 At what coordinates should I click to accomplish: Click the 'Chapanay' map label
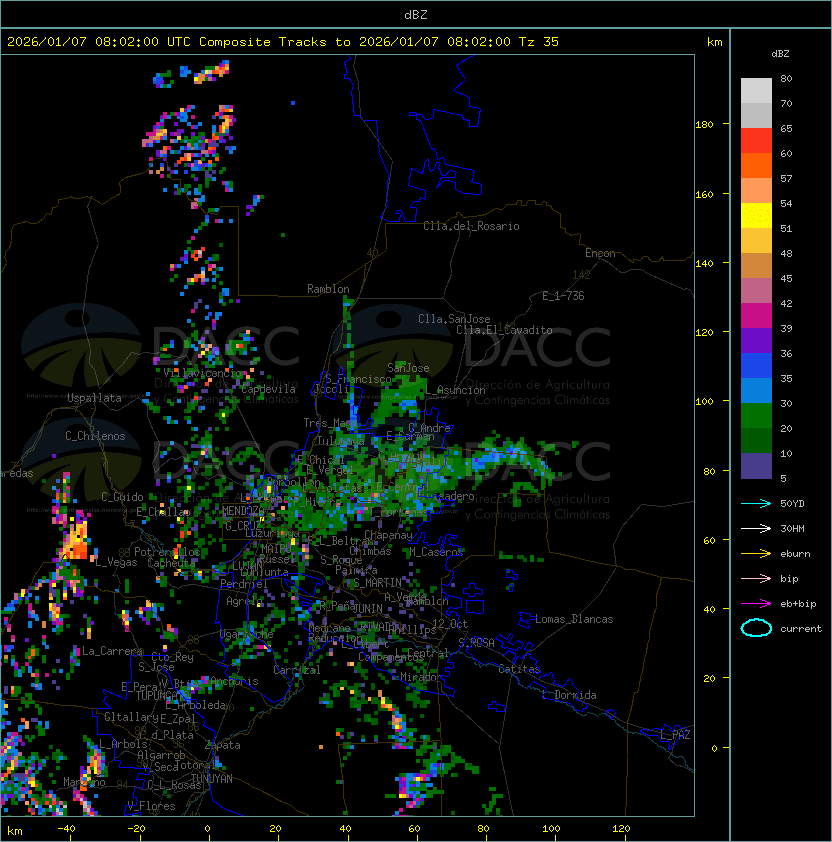[x=388, y=535]
